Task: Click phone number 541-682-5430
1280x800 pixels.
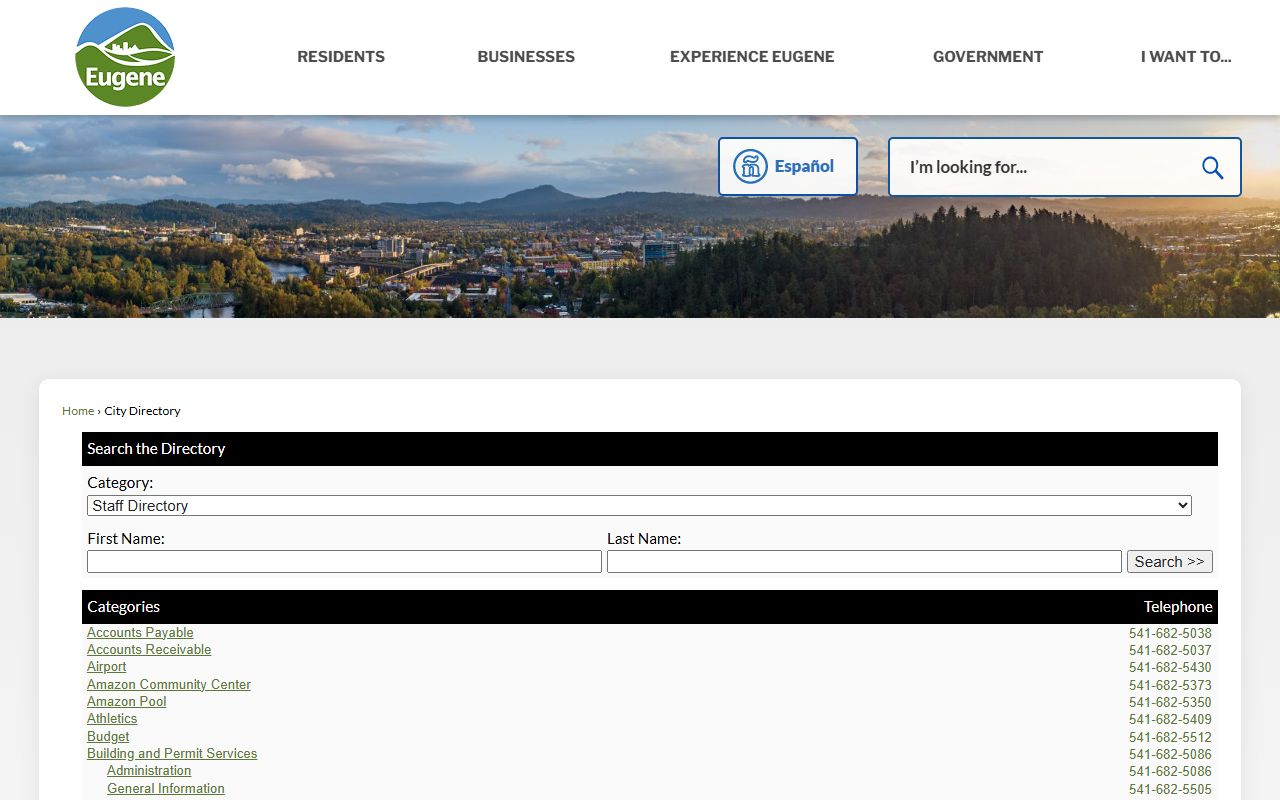Action: (x=1170, y=667)
